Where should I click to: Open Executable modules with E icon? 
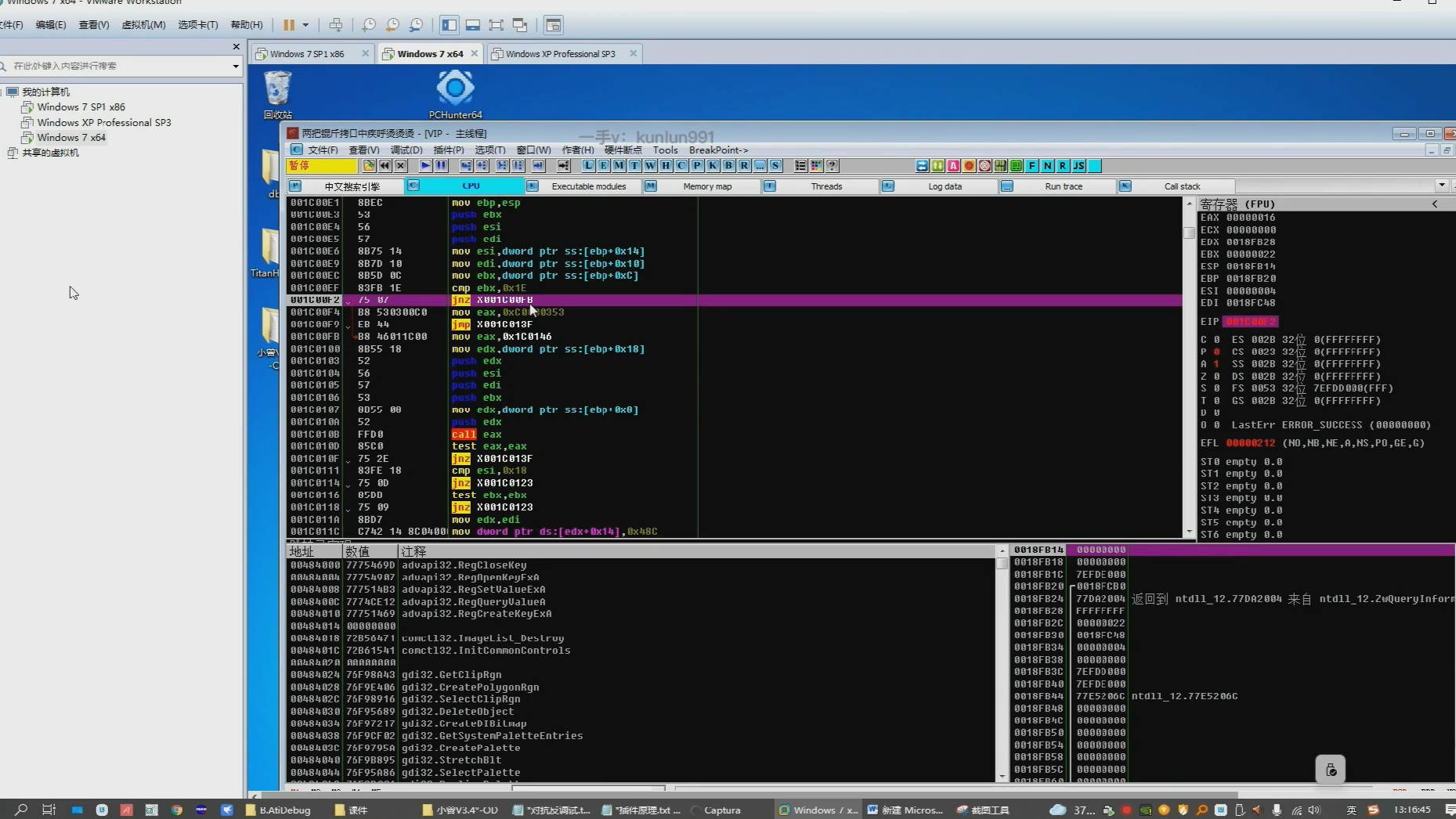click(x=604, y=166)
